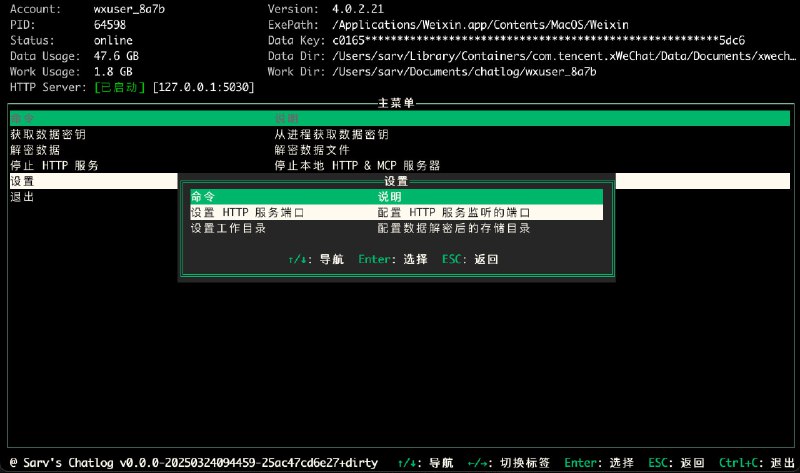Click PID value 64598
The image size is (800, 473).
[110, 24]
